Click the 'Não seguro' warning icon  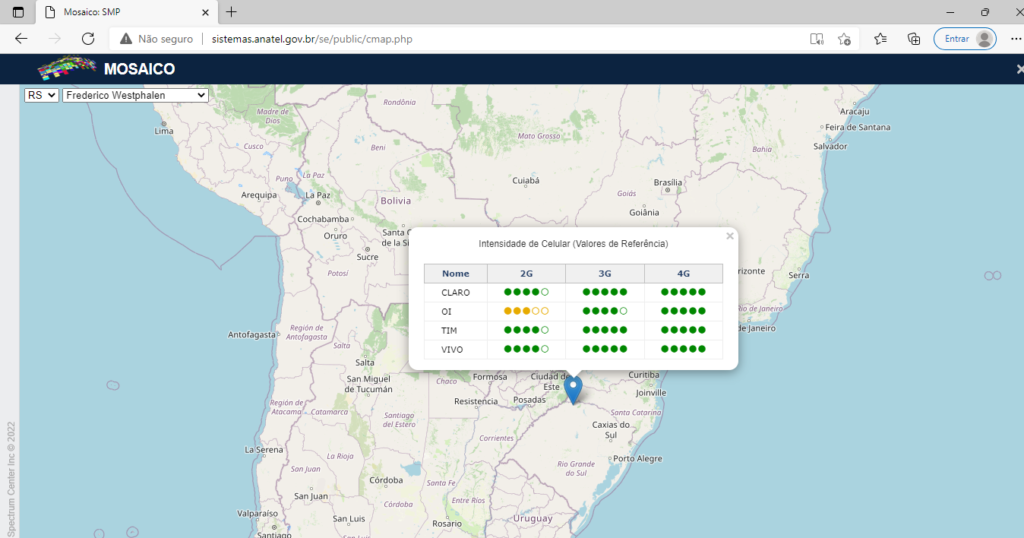126,39
